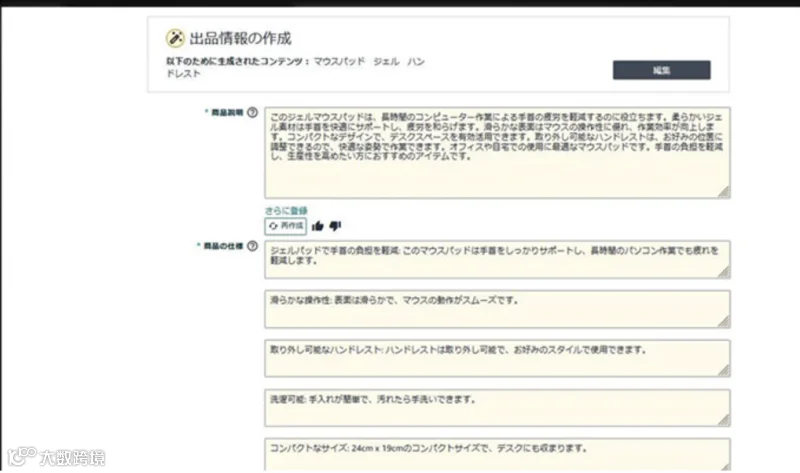
Task: Click resize handle of 洗濯可能 field
Action: (x=724, y=420)
